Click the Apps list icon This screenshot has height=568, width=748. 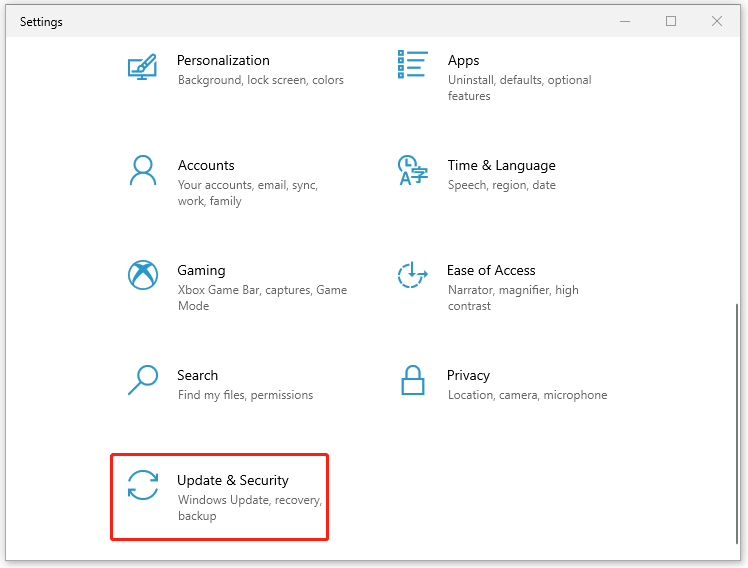point(412,64)
